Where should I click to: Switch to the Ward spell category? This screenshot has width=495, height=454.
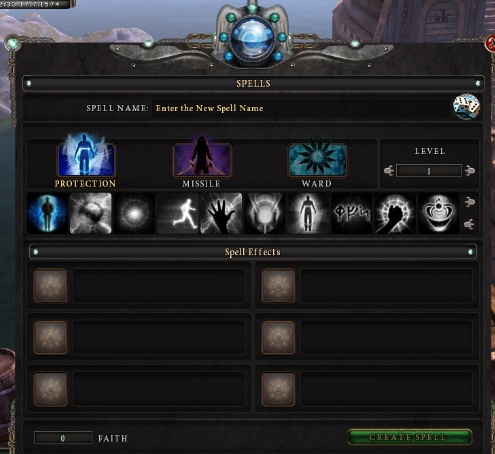tap(317, 162)
